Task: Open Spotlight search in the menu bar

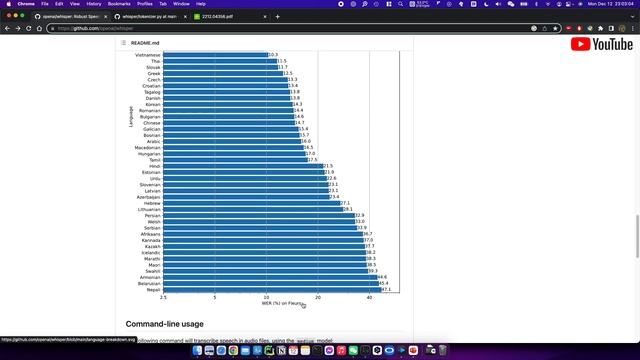Action: (400, 4)
